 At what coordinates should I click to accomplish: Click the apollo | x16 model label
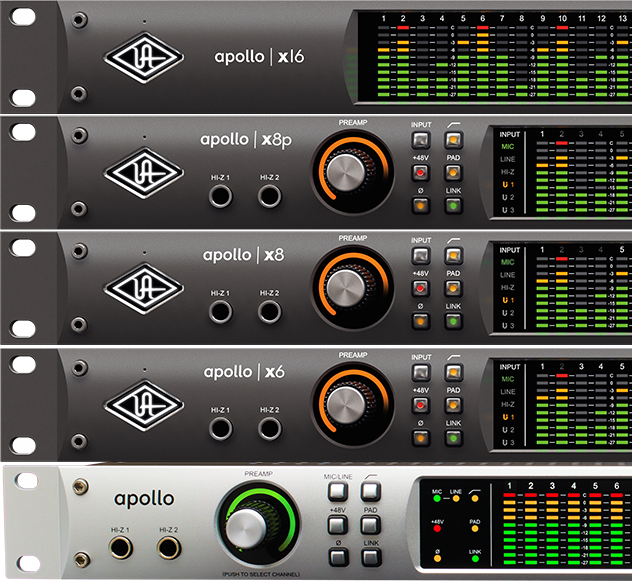pyautogui.click(x=259, y=56)
